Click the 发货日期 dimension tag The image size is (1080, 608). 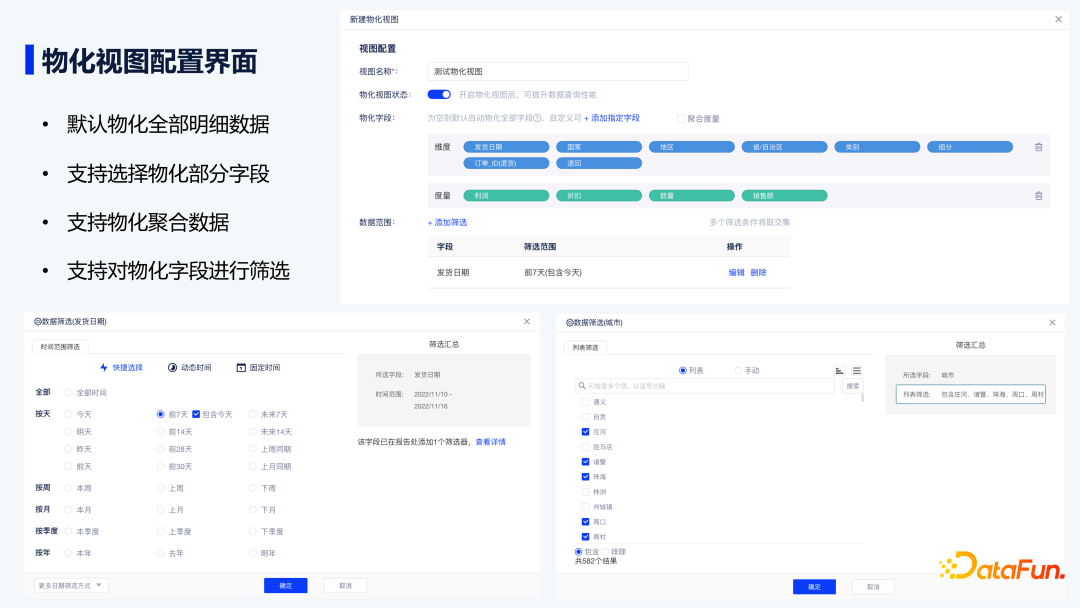pos(506,147)
